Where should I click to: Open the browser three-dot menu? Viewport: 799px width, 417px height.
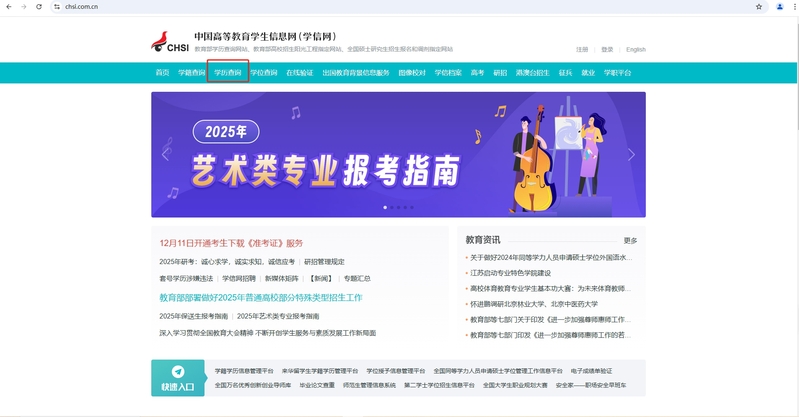pos(792,6)
